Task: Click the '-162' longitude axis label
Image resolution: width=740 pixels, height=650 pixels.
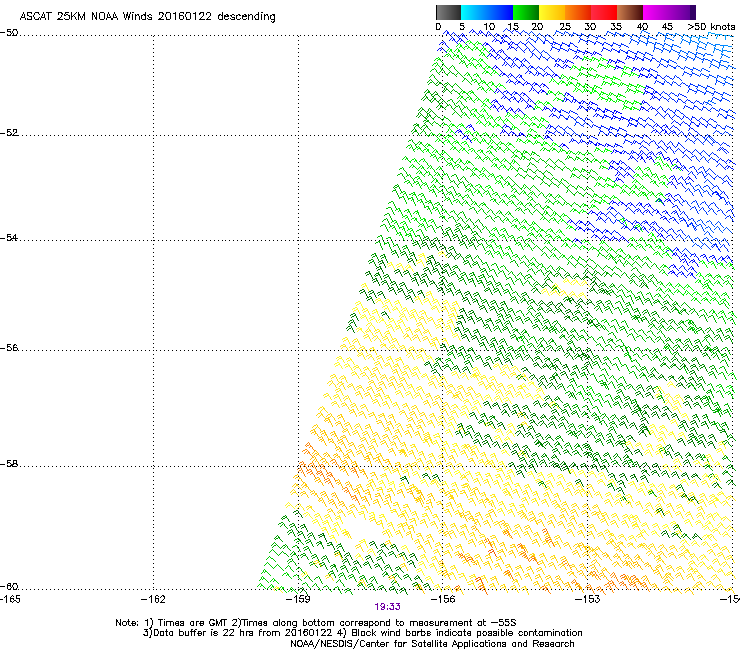Action: click(153, 599)
